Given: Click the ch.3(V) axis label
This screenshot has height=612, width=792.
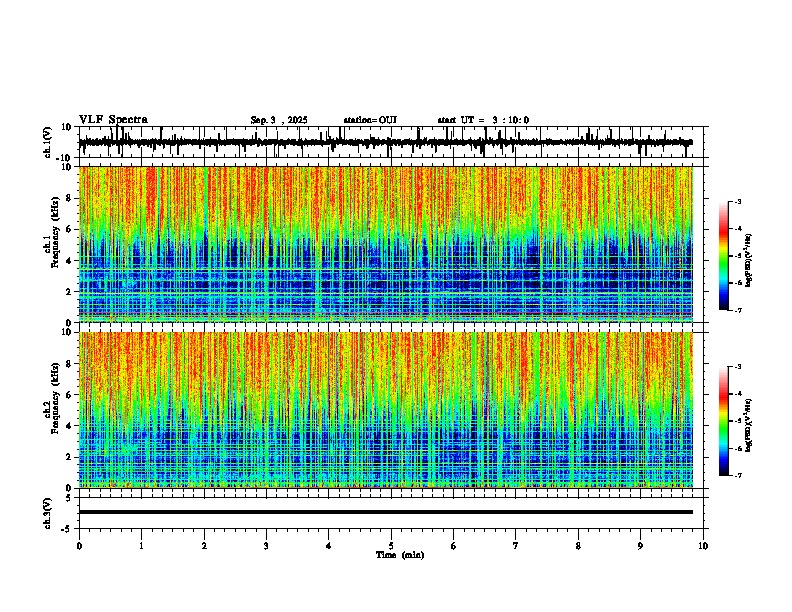Looking at the screenshot, I should coord(48,513).
